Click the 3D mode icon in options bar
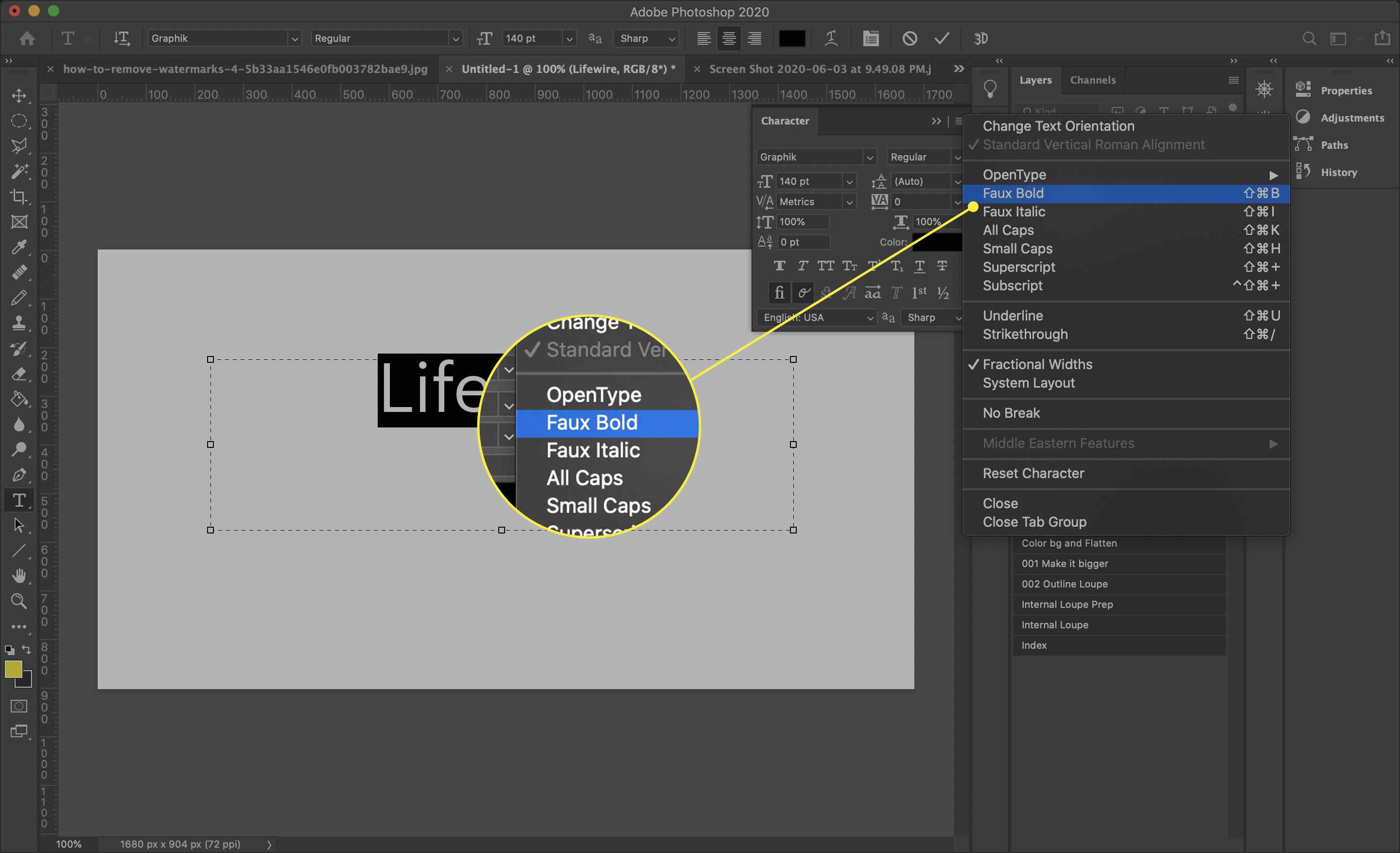This screenshot has height=853, width=1400. [981, 39]
